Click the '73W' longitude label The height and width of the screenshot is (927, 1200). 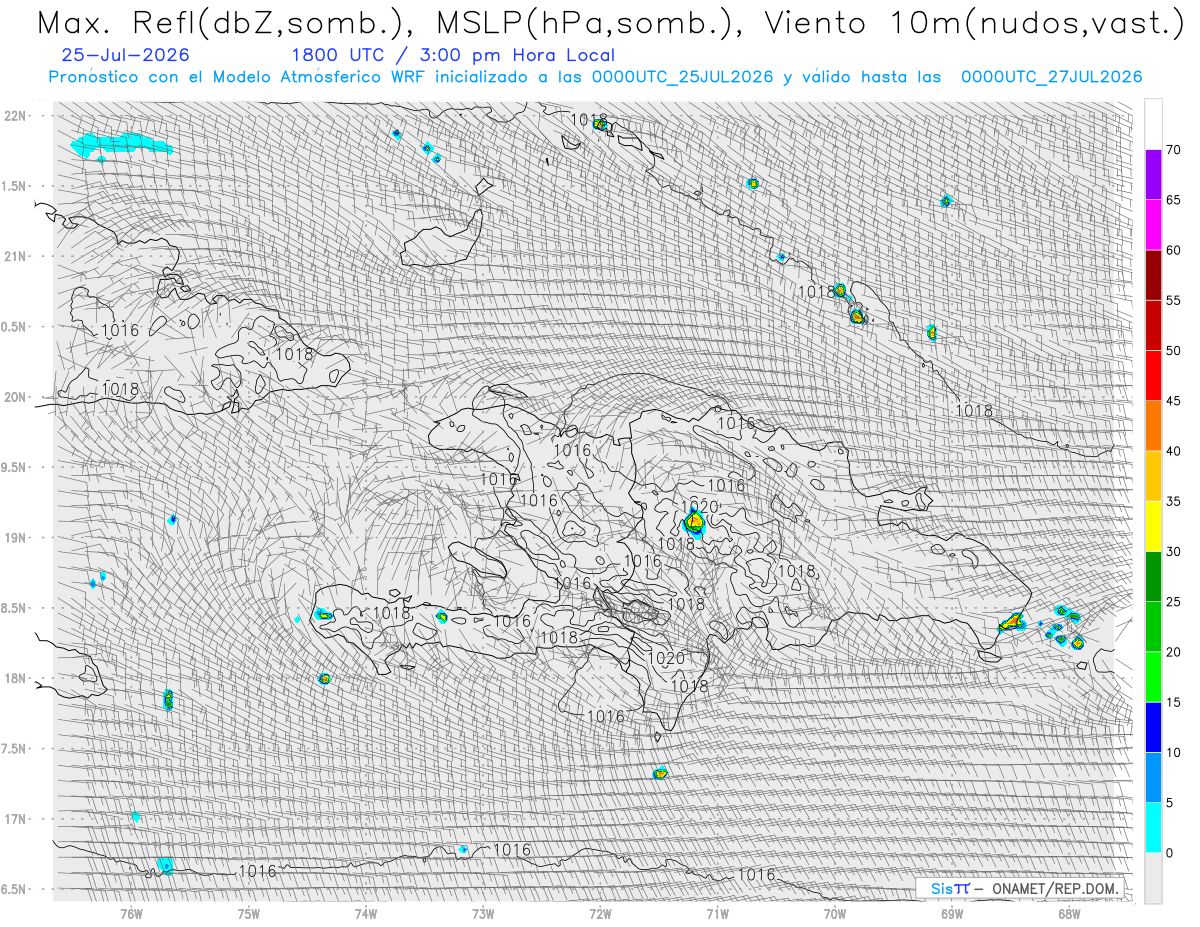click(483, 913)
